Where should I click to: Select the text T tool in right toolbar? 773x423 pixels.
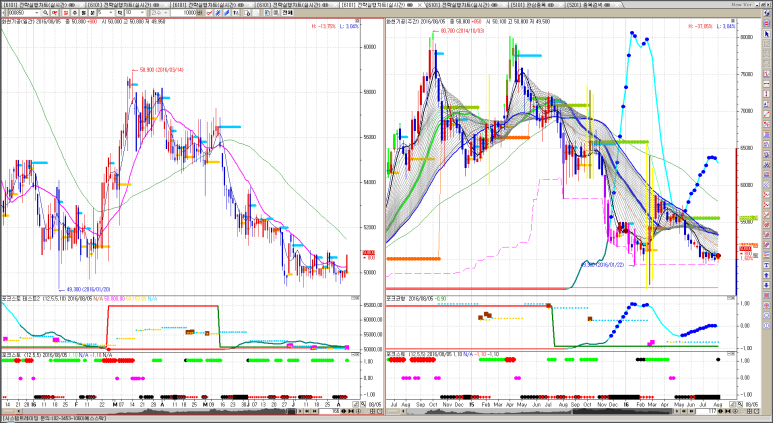tap(767, 265)
